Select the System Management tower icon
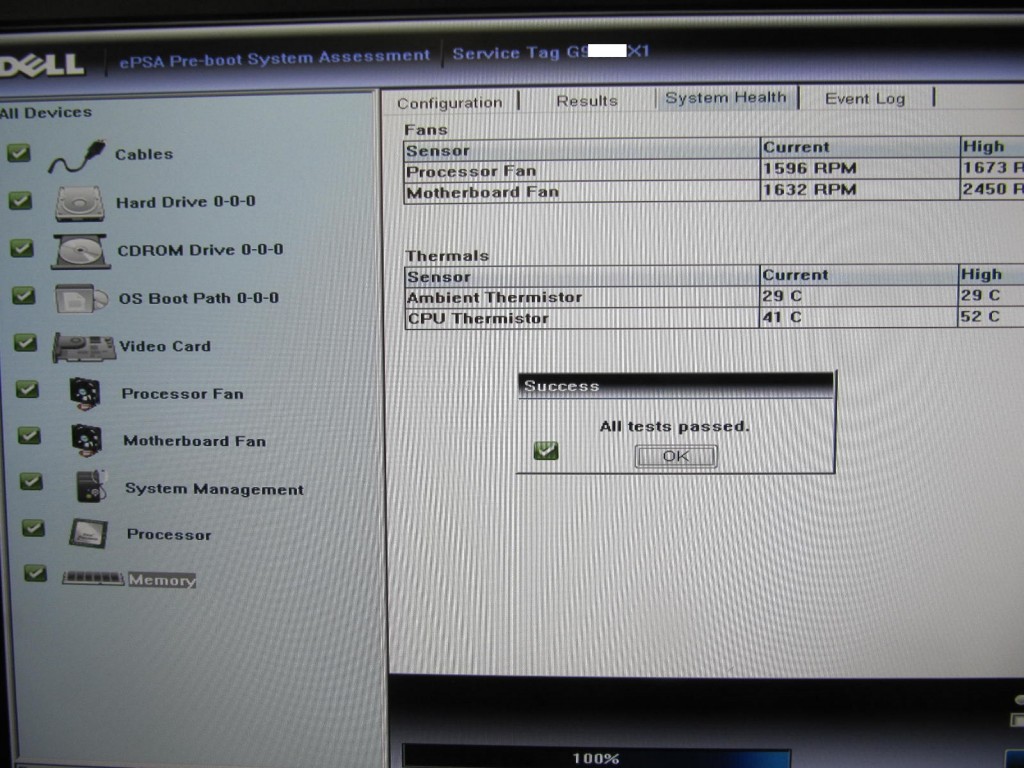Screen dimensions: 1024x768 (x=91, y=487)
